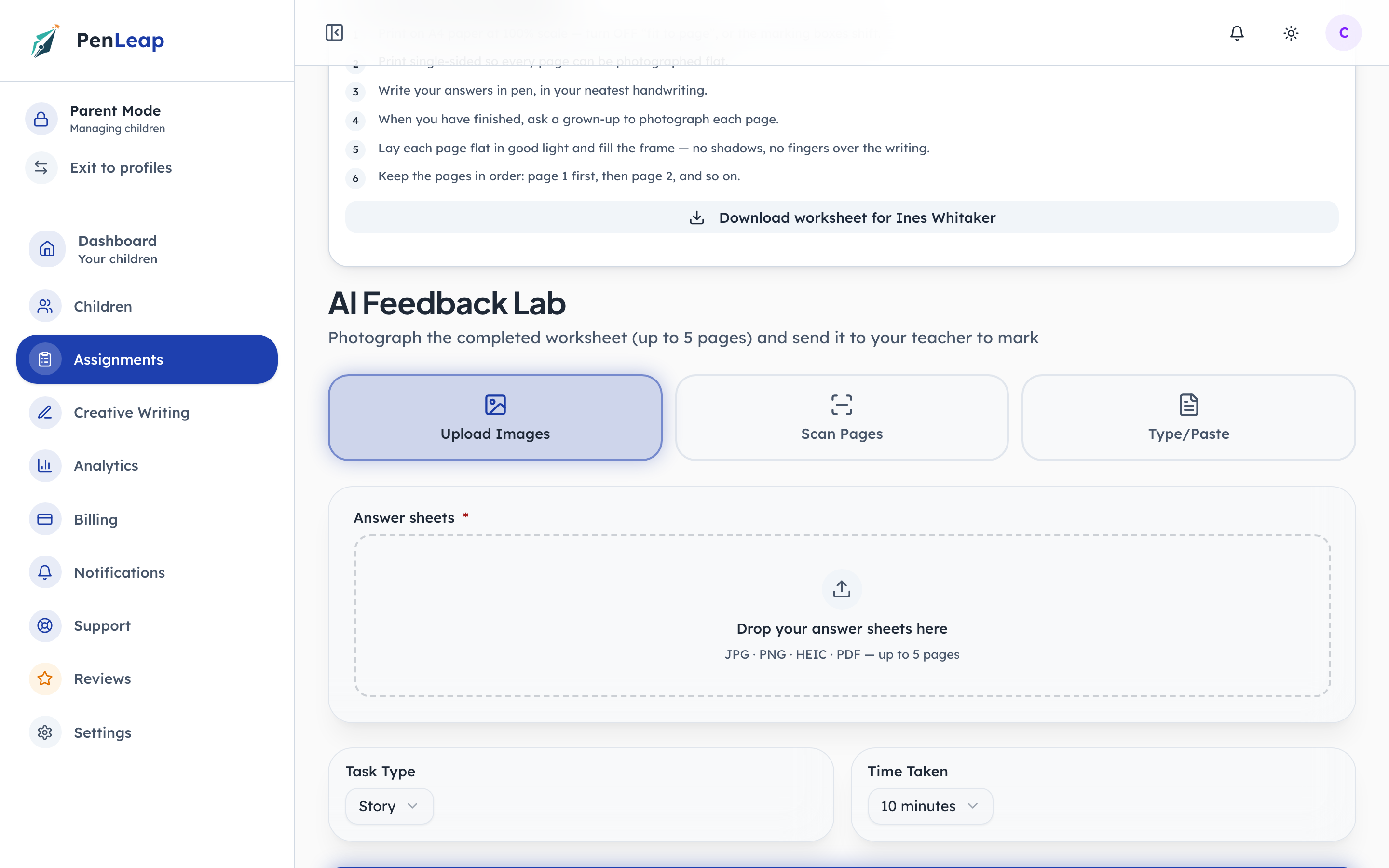Click the Parent Mode label
1389x868 pixels.
click(115, 110)
